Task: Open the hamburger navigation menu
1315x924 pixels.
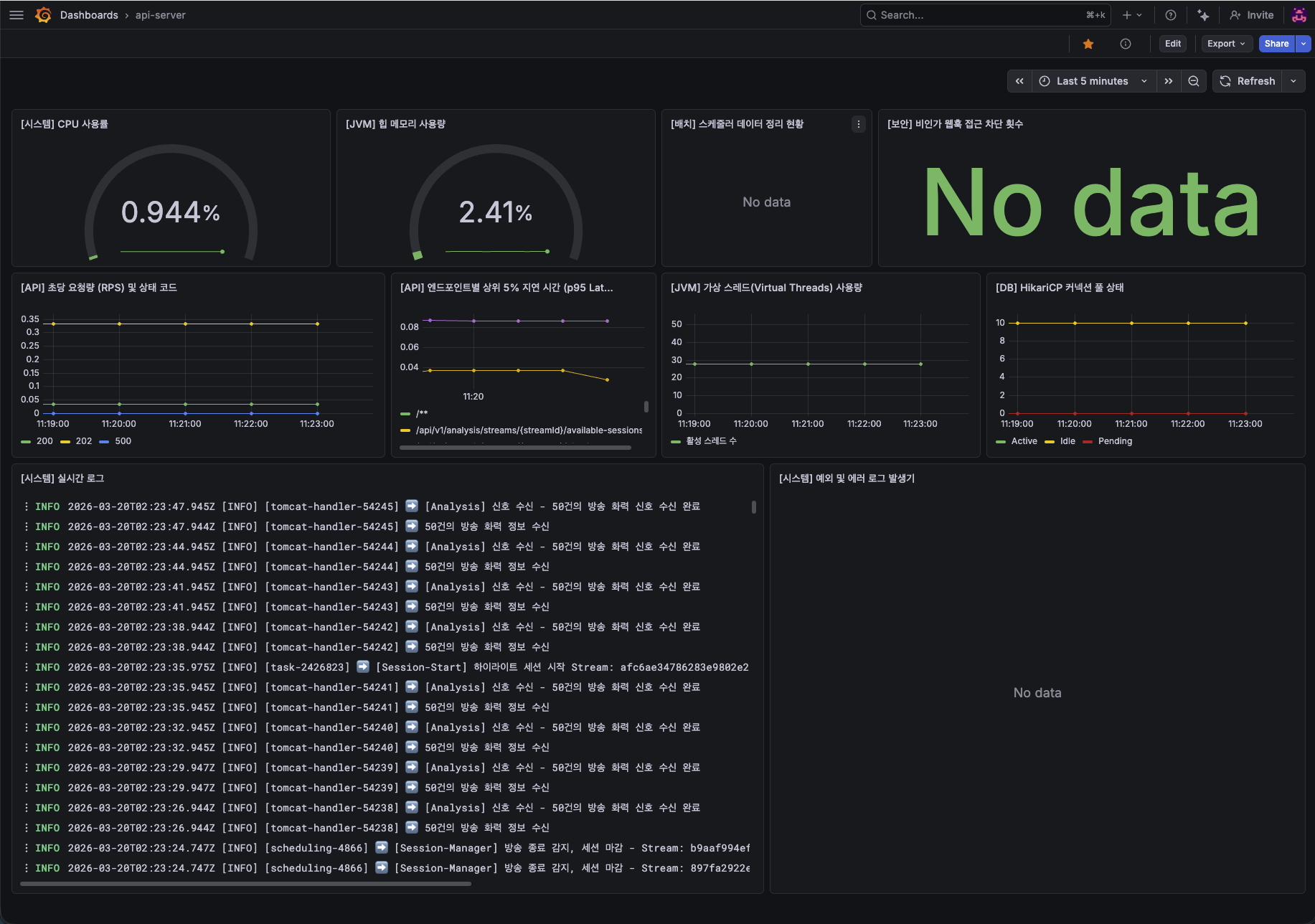Action: pos(17,15)
